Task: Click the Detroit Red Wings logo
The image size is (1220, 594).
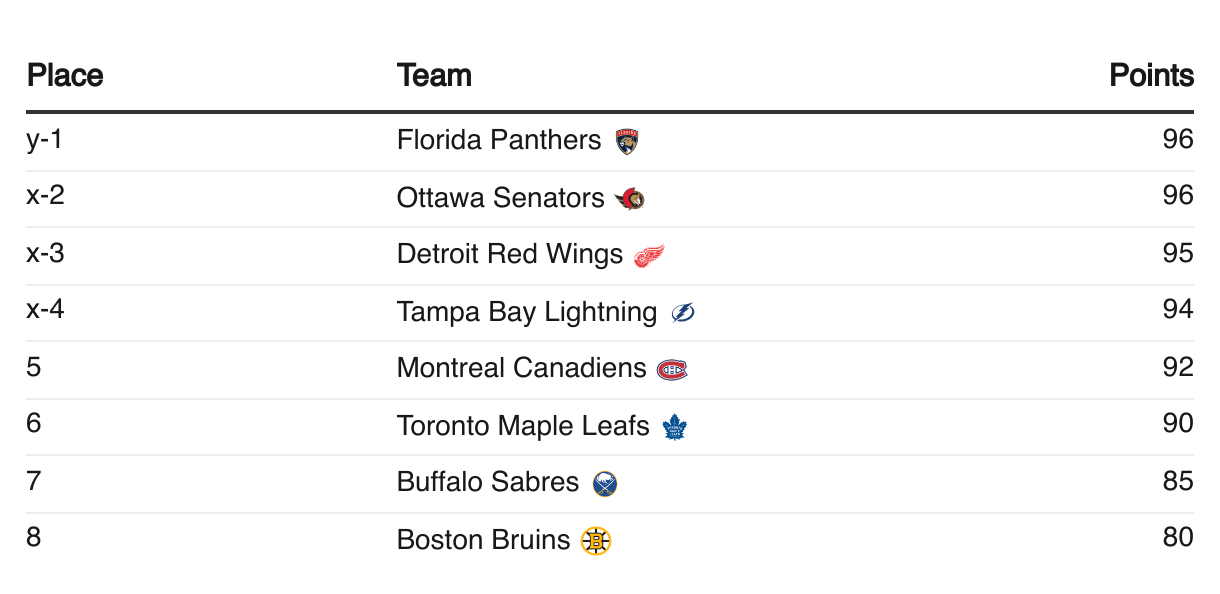Action: pos(649,256)
